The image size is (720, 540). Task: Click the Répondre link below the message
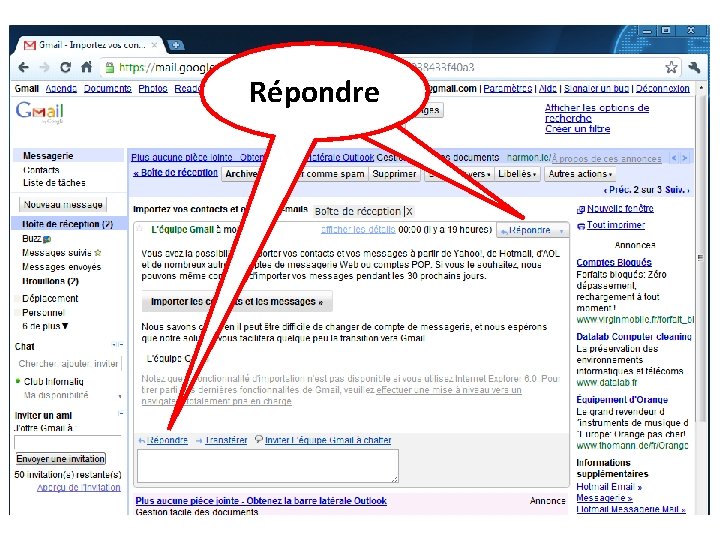167,440
